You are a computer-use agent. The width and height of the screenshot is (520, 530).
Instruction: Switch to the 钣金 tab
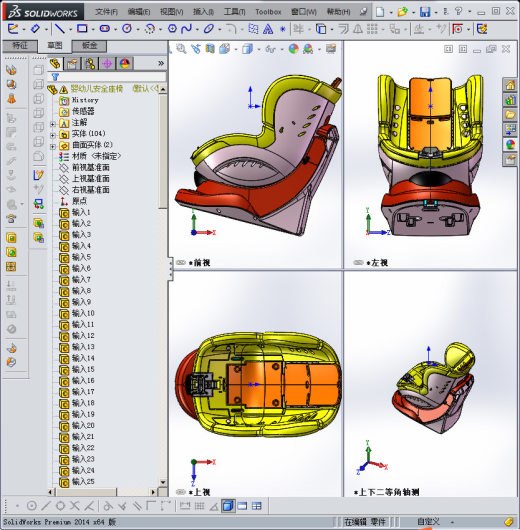[89, 45]
